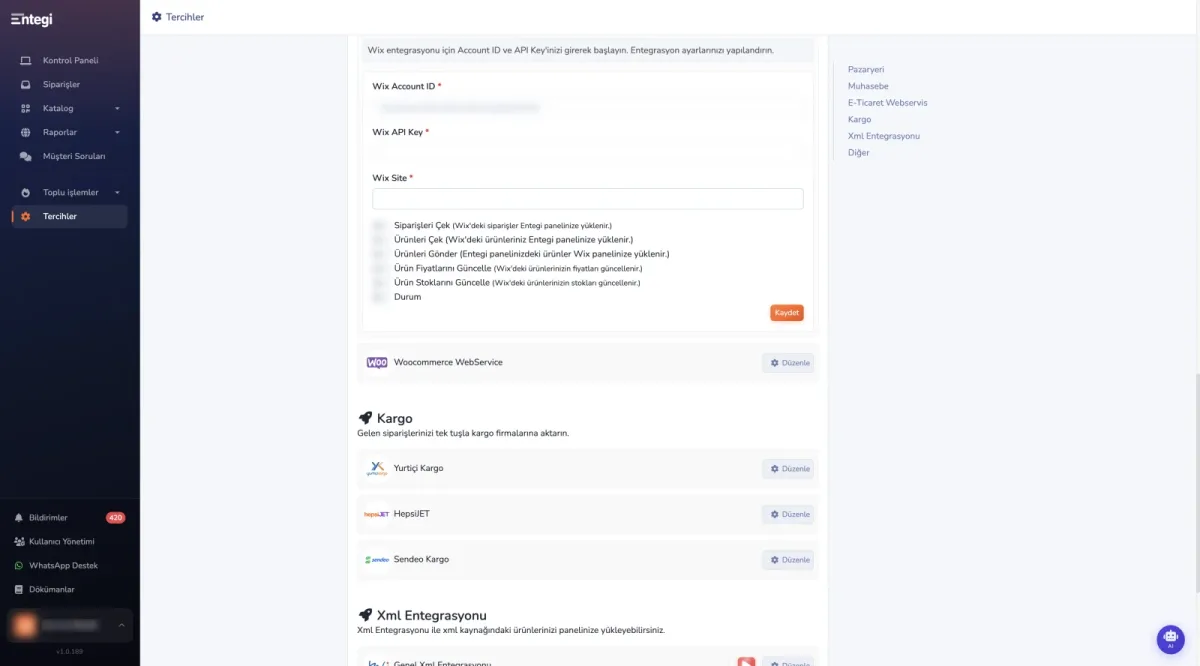1200x666 pixels.
Task: Click Düzenle for Yurtiçi Kargo
Action: 788,469
